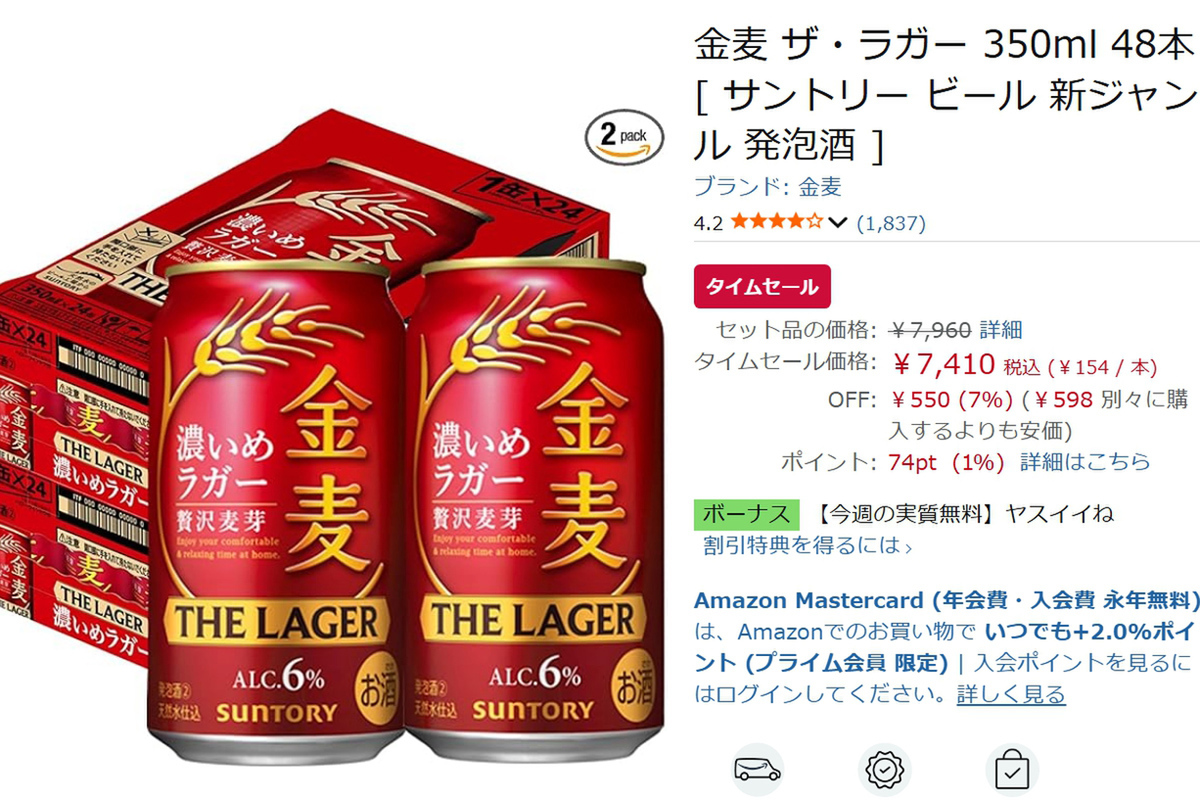Open 詳しく見る link
The image size is (1200, 800).
(1011, 693)
